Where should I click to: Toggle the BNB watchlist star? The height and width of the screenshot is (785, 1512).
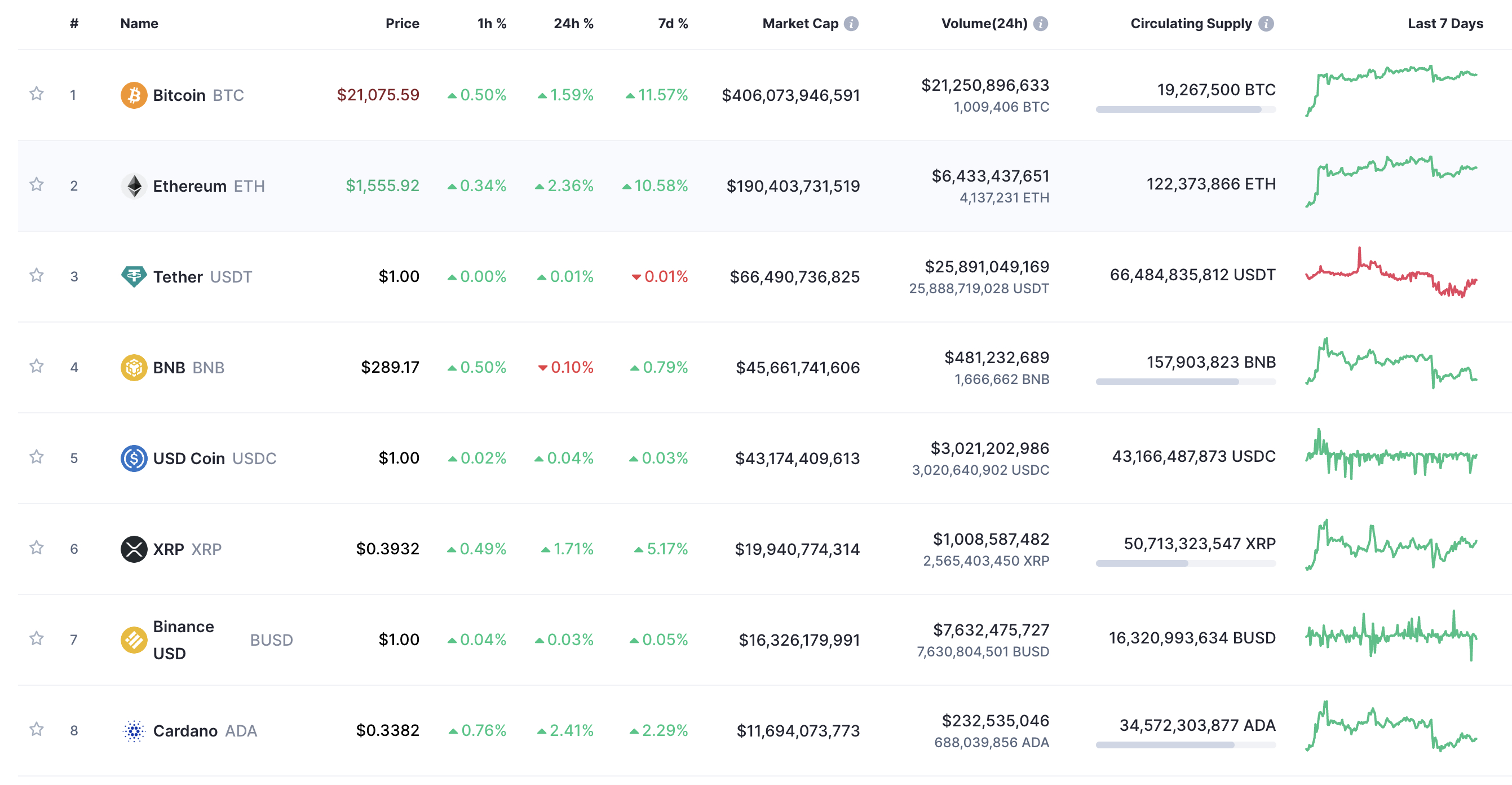coord(37,367)
